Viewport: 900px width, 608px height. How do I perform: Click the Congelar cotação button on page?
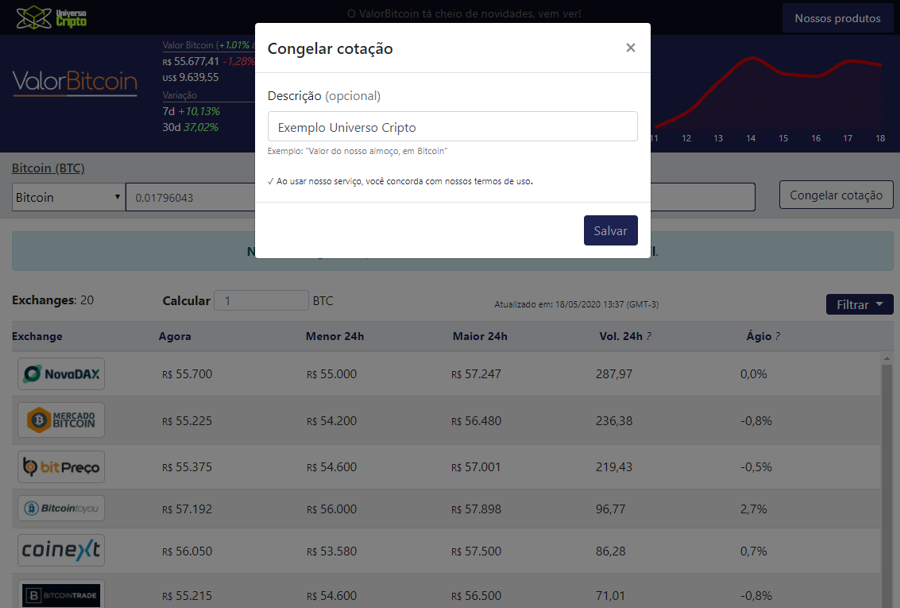click(836, 195)
